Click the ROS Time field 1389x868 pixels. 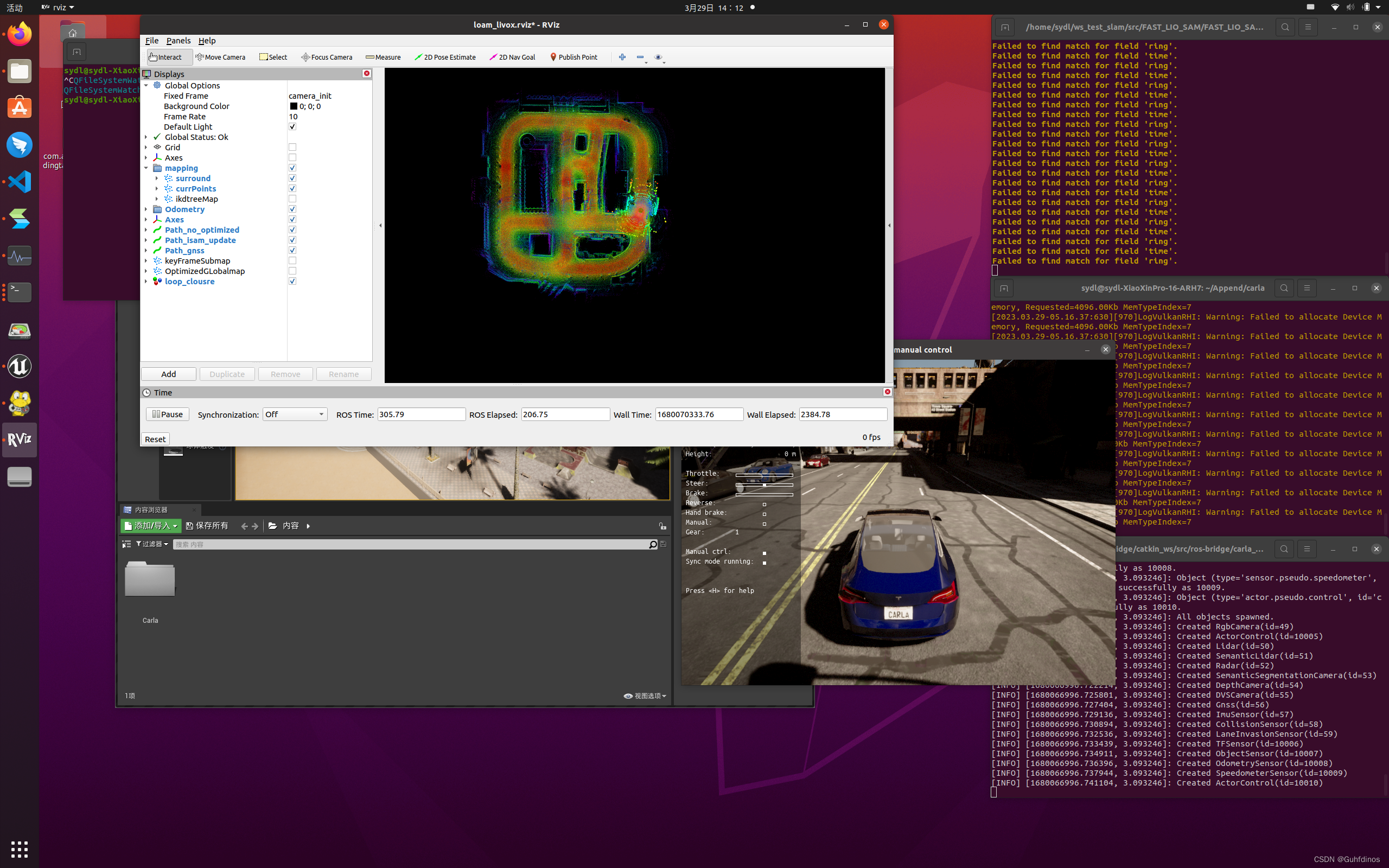tap(421, 414)
